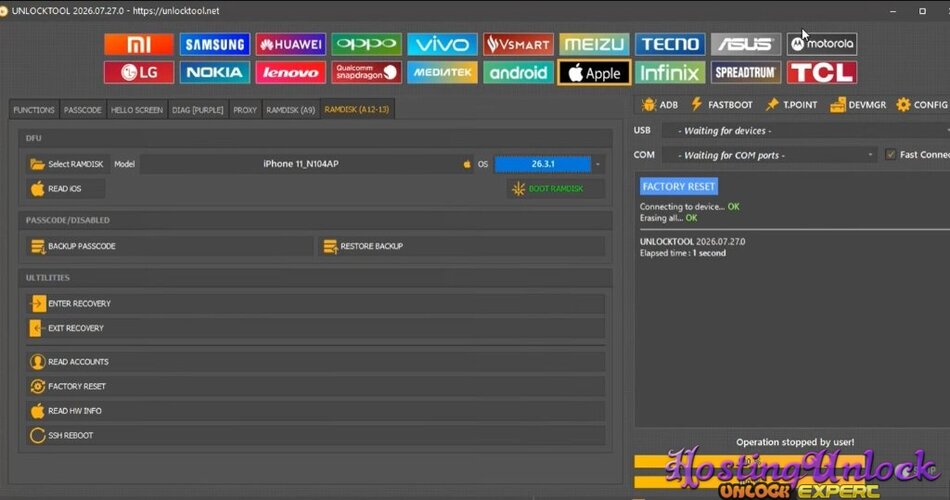Viewport: 950px width, 500px height.
Task: Choose the Android brand tile
Action: (x=518, y=72)
